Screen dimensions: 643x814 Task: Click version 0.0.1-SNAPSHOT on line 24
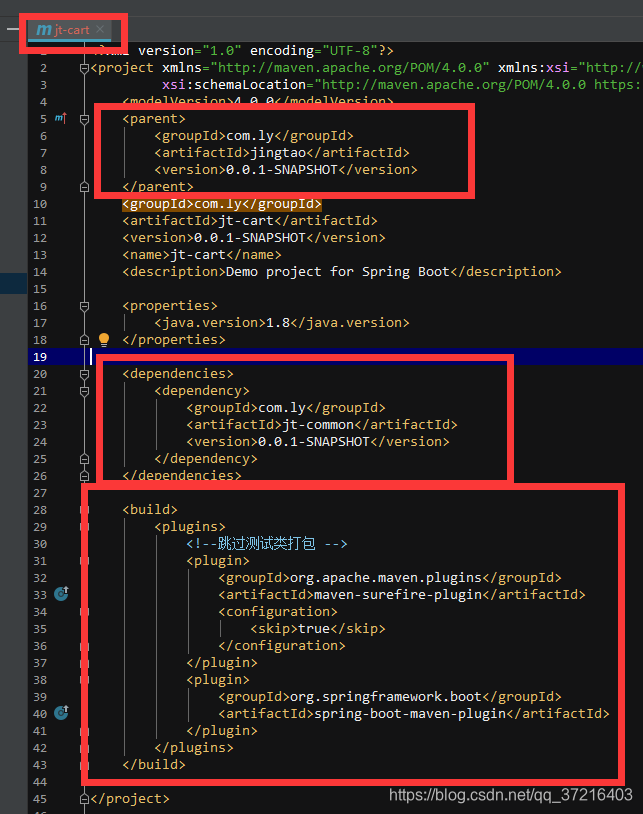pos(318,442)
